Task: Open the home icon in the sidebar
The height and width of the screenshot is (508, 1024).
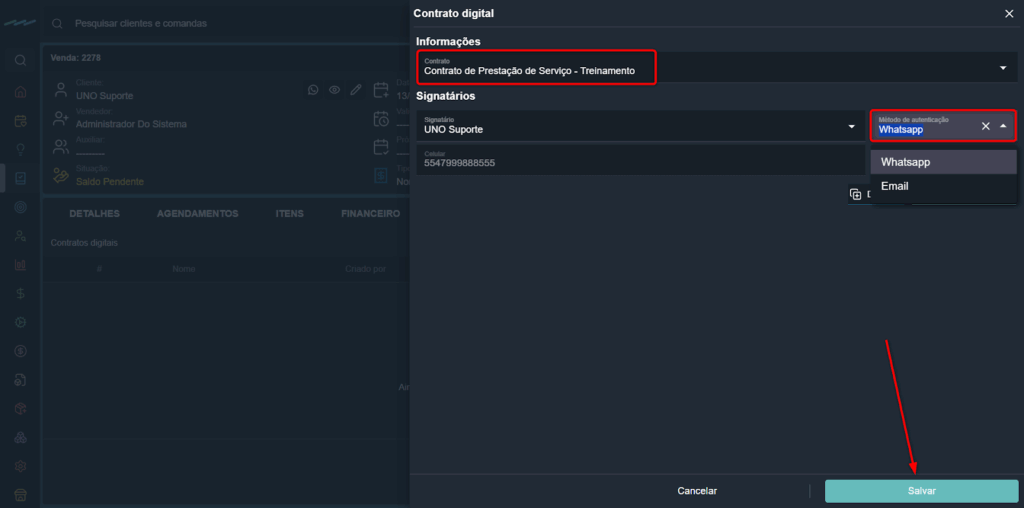Action: tap(20, 92)
